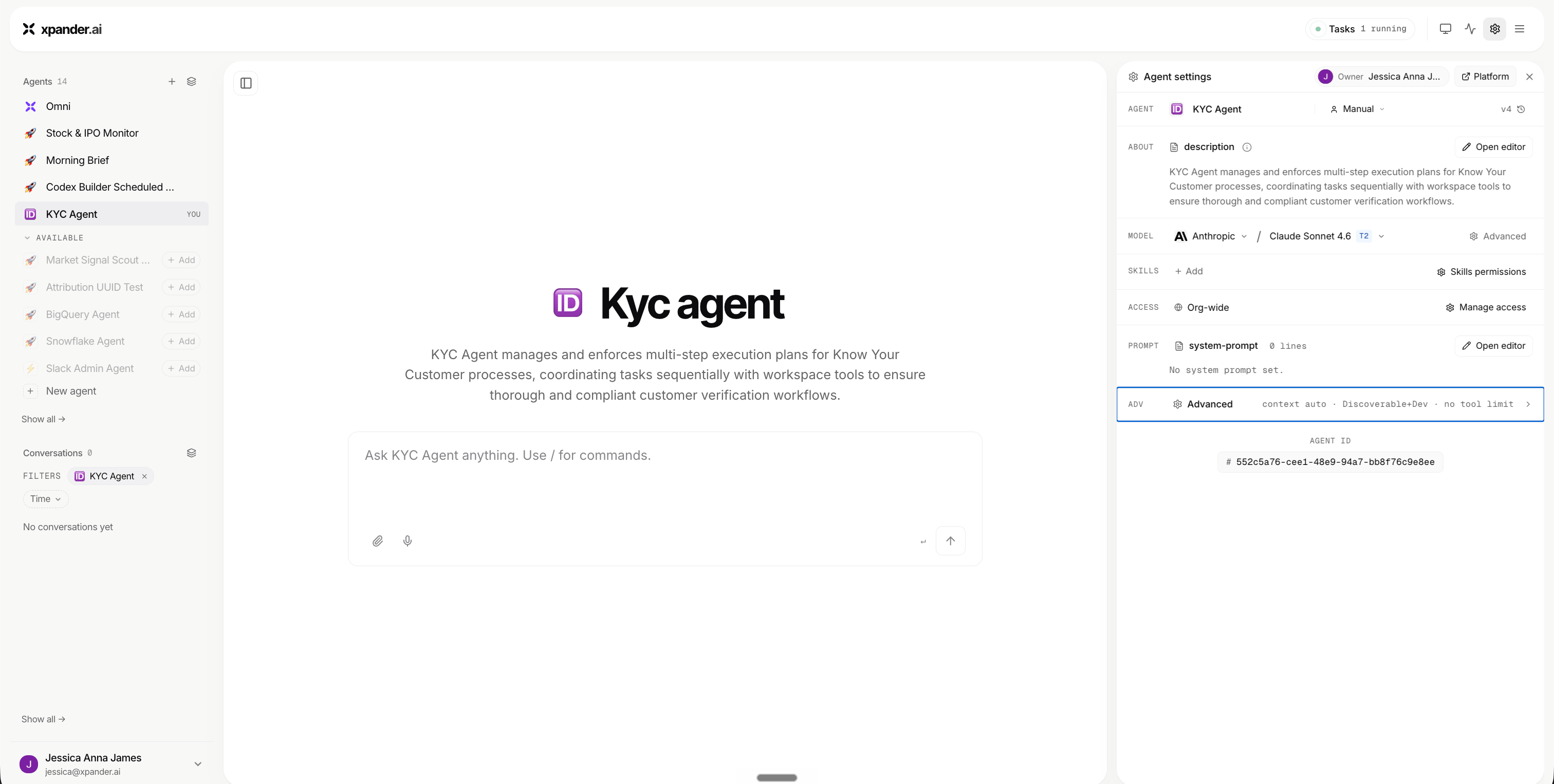Attach a file with the paperclip icon
This screenshot has width=1554, height=784.
click(x=378, y=541)
